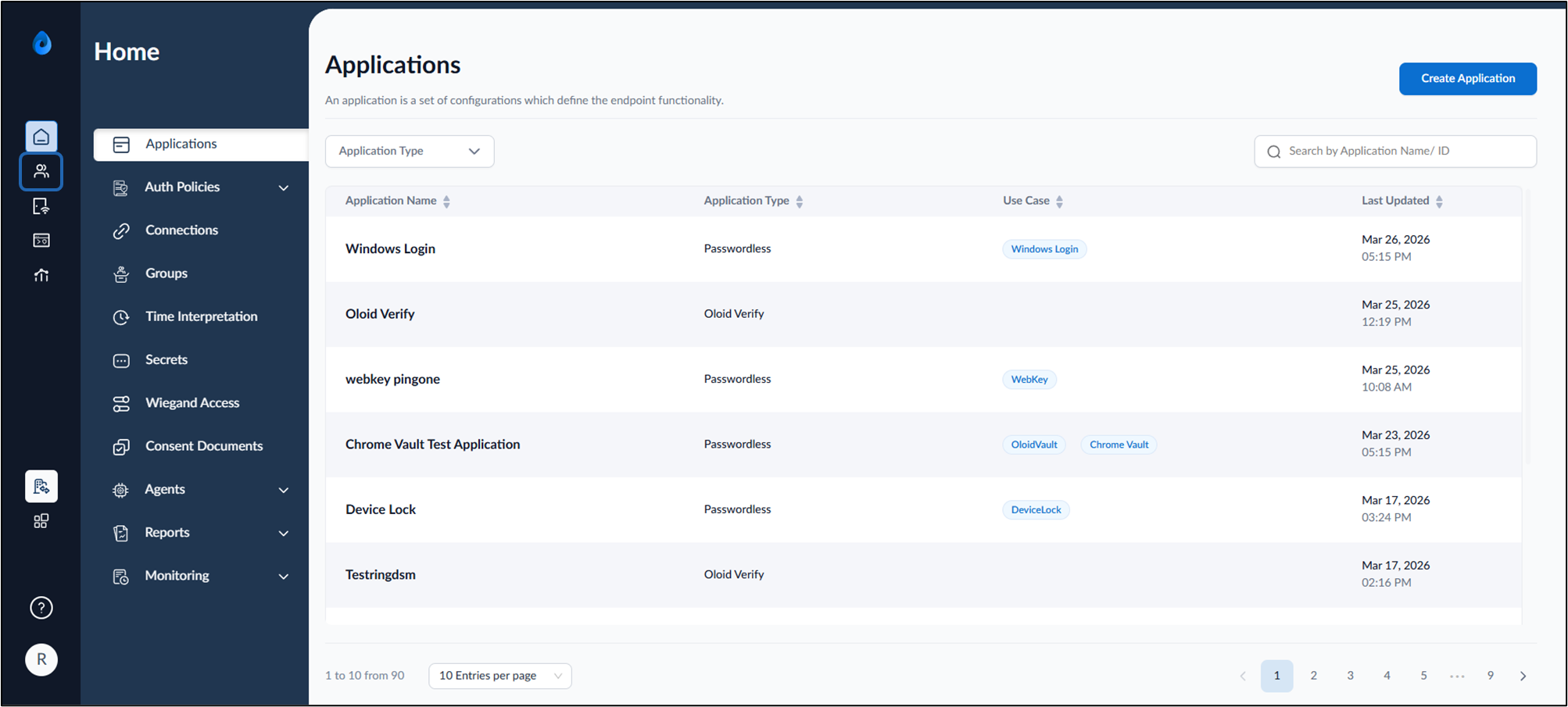Open the device wifi icon in rail
This screenshot has height=707, width=1568.
41,206
